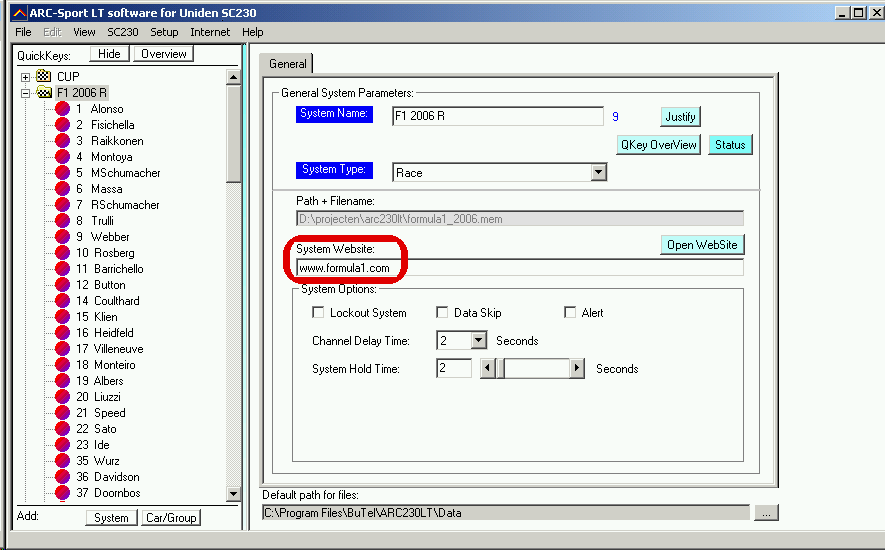This screenshot has height=550, width=885.
Task: Click the System Hold Time value field
Action: pyautogui.click(x=454, y=369)
